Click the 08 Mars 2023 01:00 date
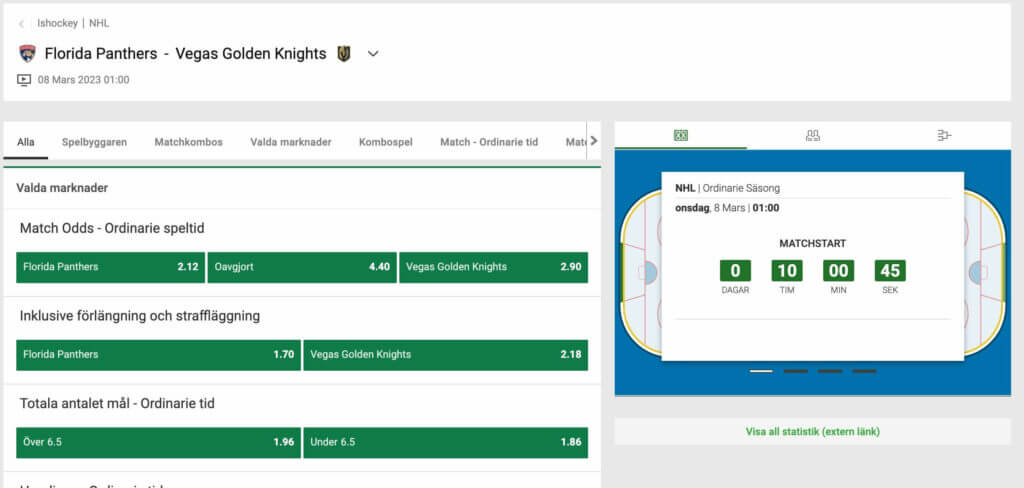Image resolution: width=1024 pixels, height=488 pixels. 84,80
